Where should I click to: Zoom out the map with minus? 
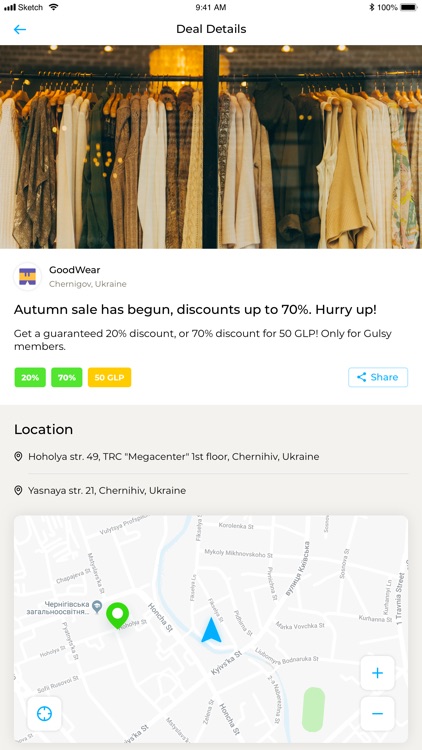378,714
